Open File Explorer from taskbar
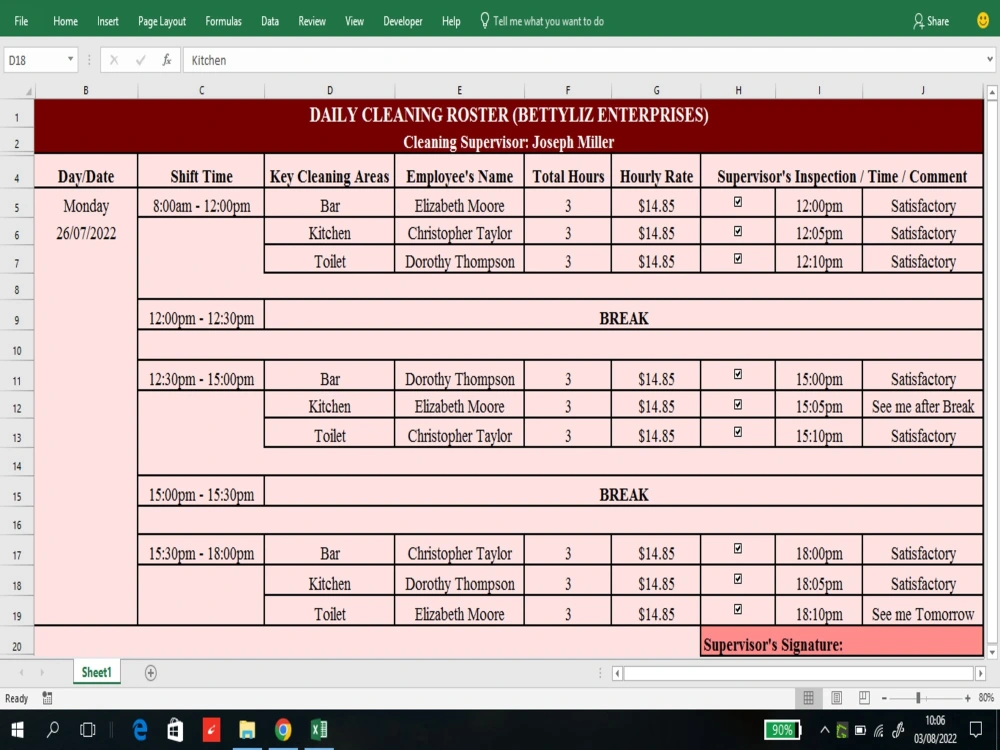 click(247, 729)
